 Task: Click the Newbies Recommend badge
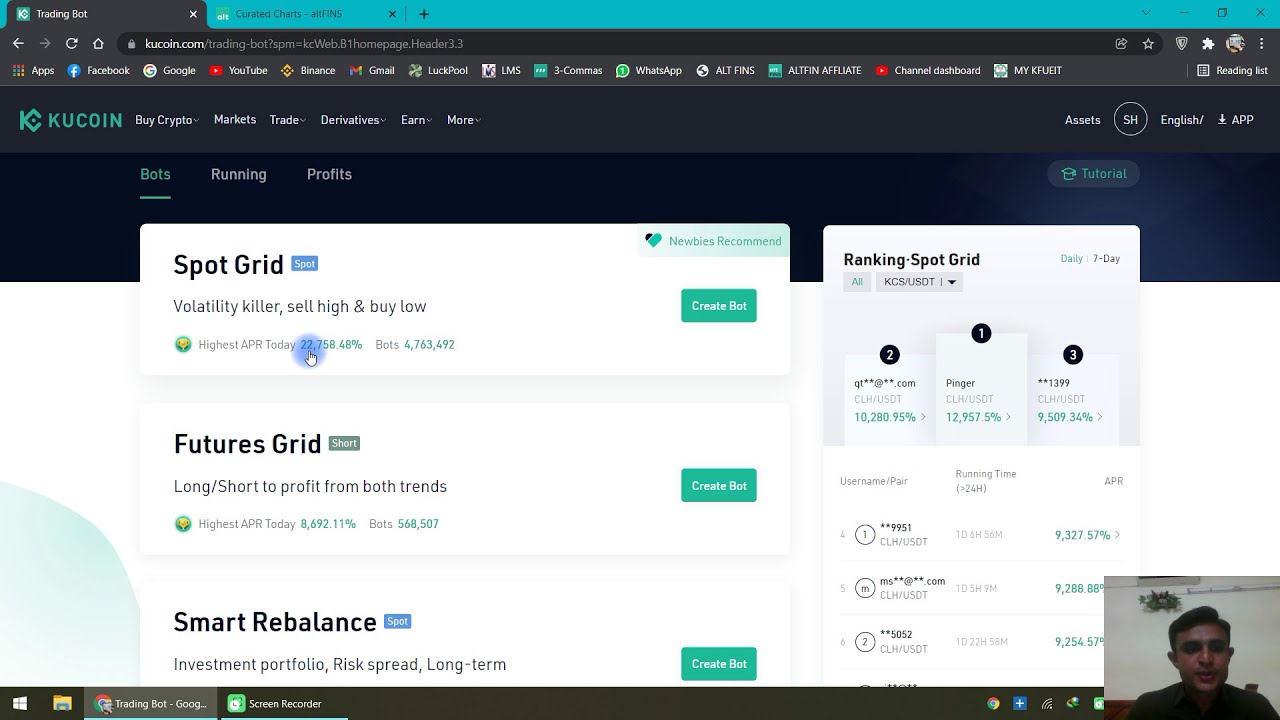pos(713,241)
